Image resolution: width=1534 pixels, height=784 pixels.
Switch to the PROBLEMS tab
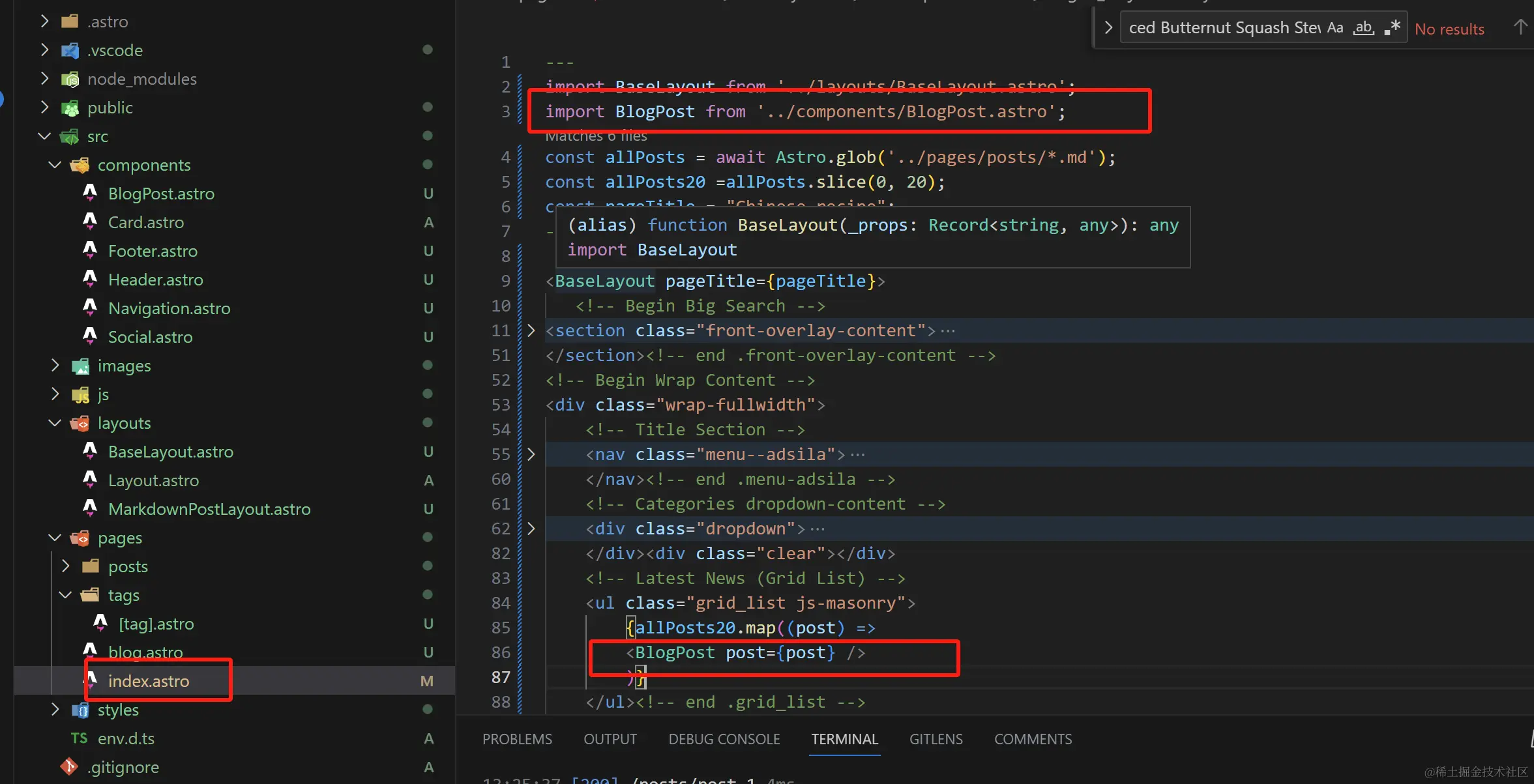pos(517,739)
